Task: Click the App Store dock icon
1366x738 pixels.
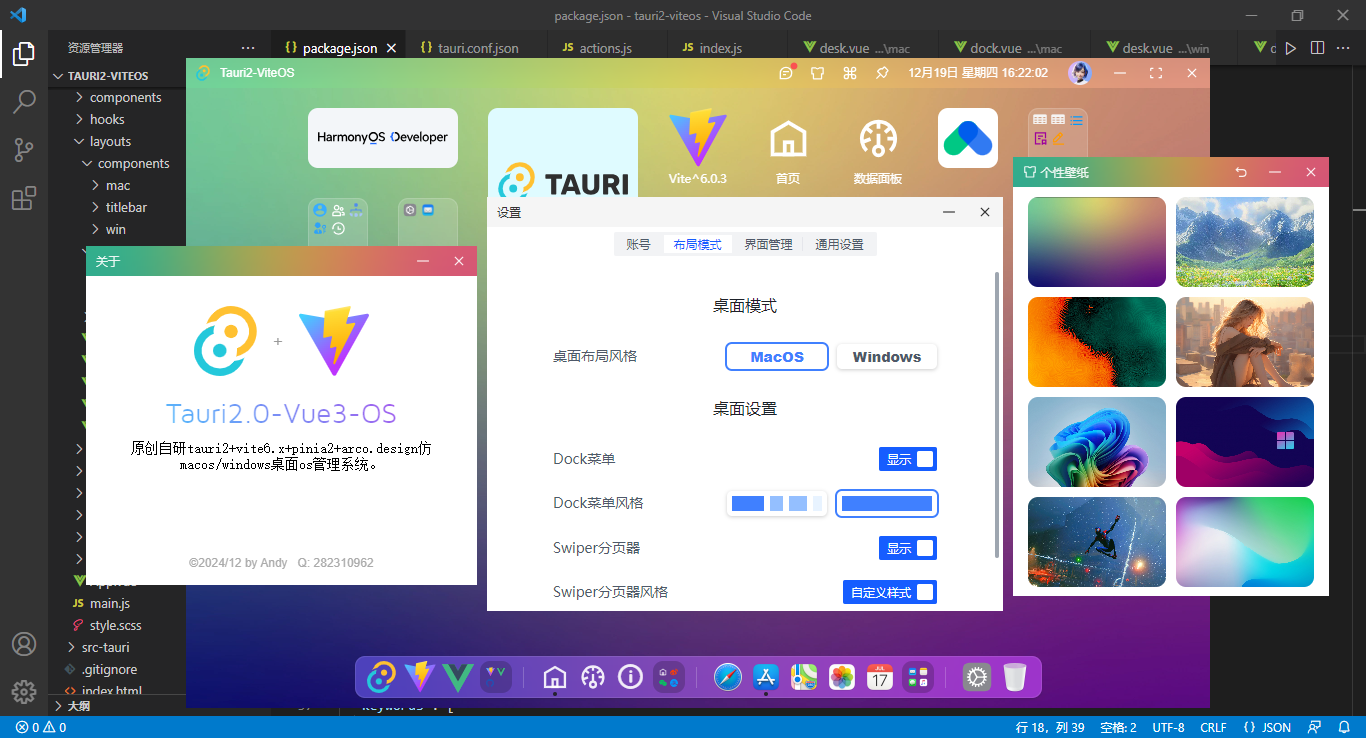Action: pyautogui.click(x=766, y=677)
